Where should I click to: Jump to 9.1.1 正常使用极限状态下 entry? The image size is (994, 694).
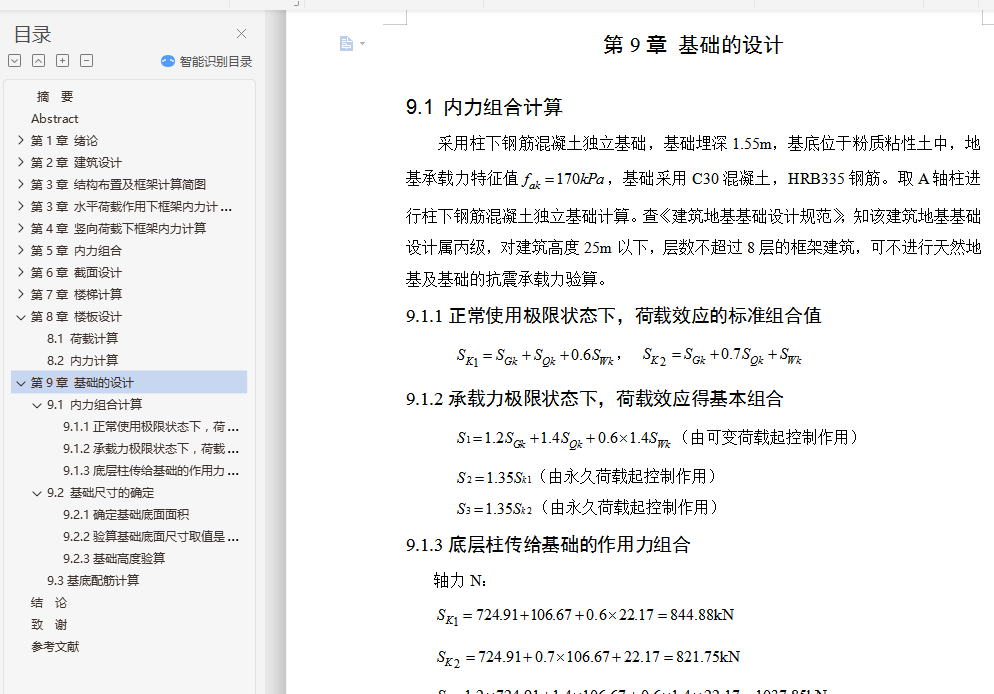pyautogui.click(x=151, y=427)
